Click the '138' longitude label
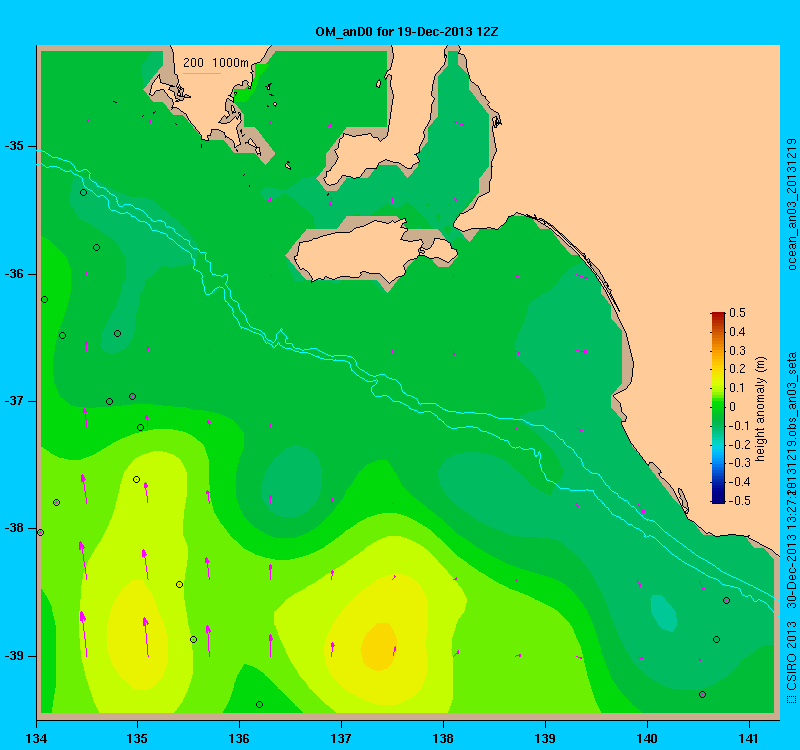This screenshot has width=800, height=750. (443, 738)
